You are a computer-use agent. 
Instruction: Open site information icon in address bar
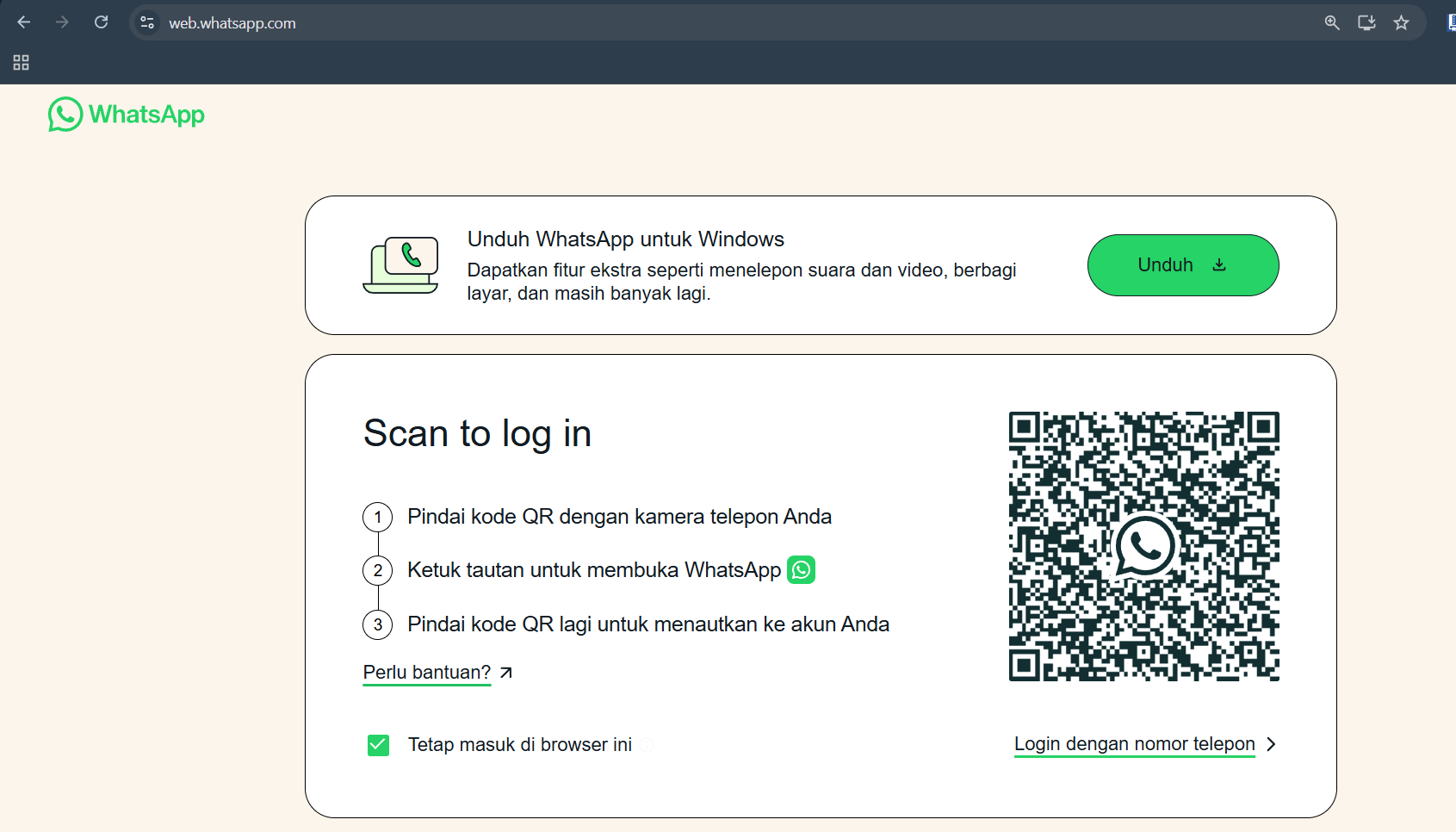147,22
